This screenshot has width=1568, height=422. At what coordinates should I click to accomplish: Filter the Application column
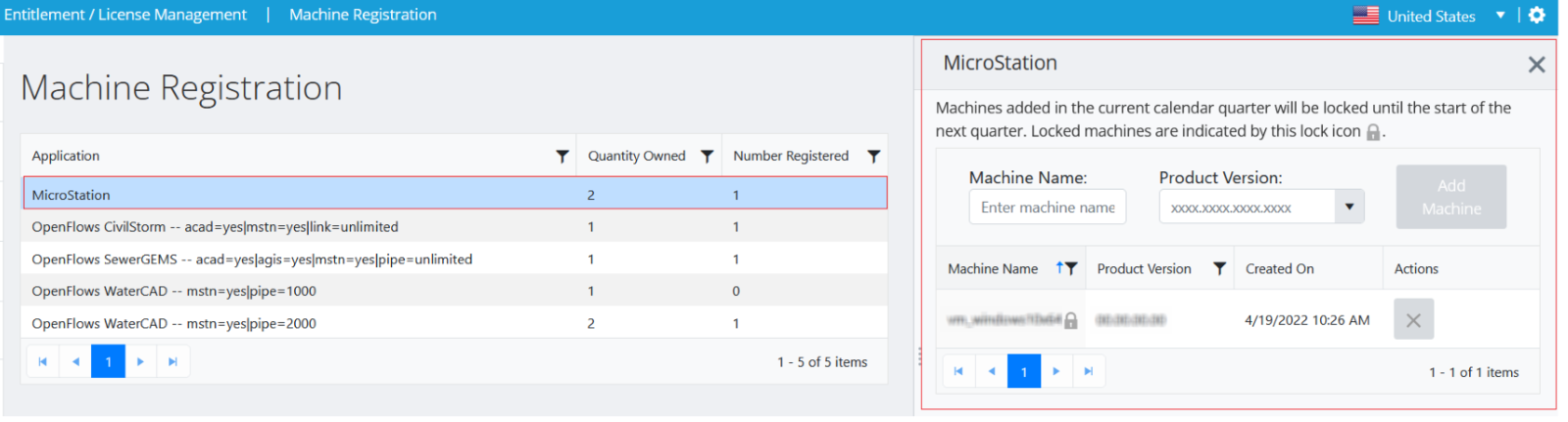[x=562, y=157]
